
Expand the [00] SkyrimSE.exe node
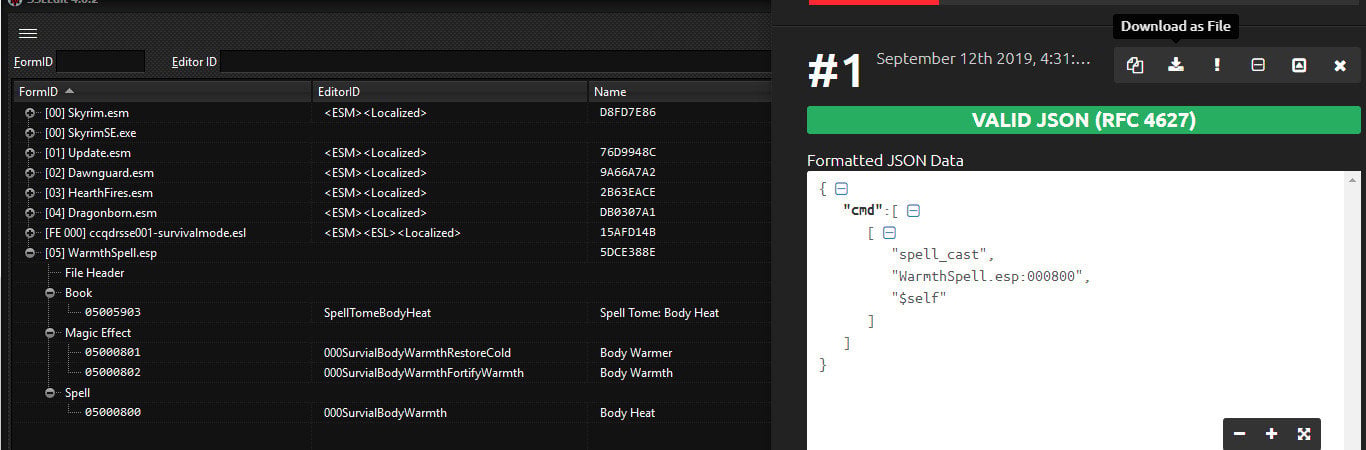[x=31, y=133]
